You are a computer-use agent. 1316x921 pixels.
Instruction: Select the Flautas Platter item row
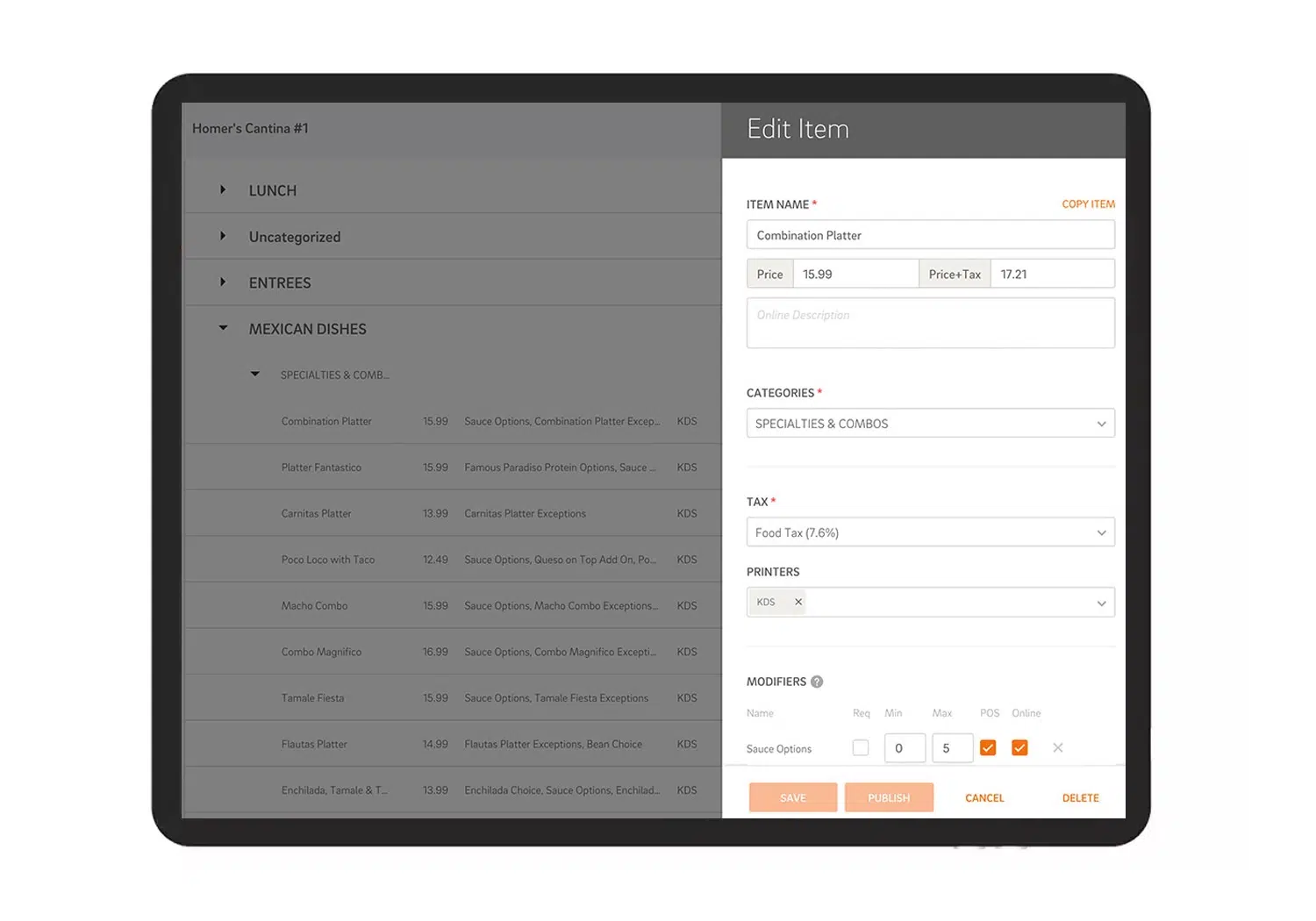coord(453,744)
